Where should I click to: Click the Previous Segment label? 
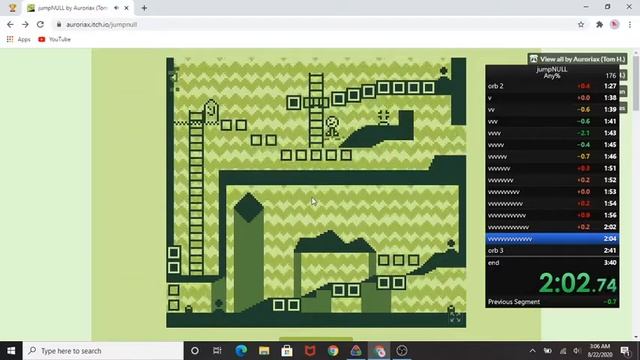point(514,302)
